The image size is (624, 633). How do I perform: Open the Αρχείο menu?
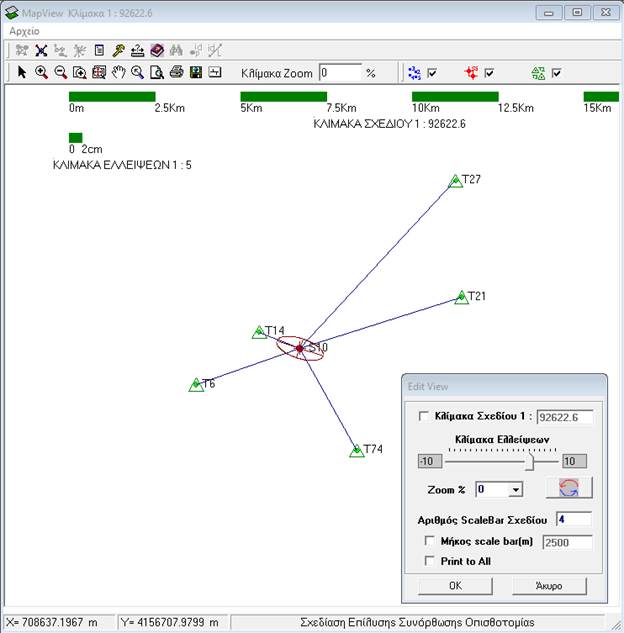point(24,31)
